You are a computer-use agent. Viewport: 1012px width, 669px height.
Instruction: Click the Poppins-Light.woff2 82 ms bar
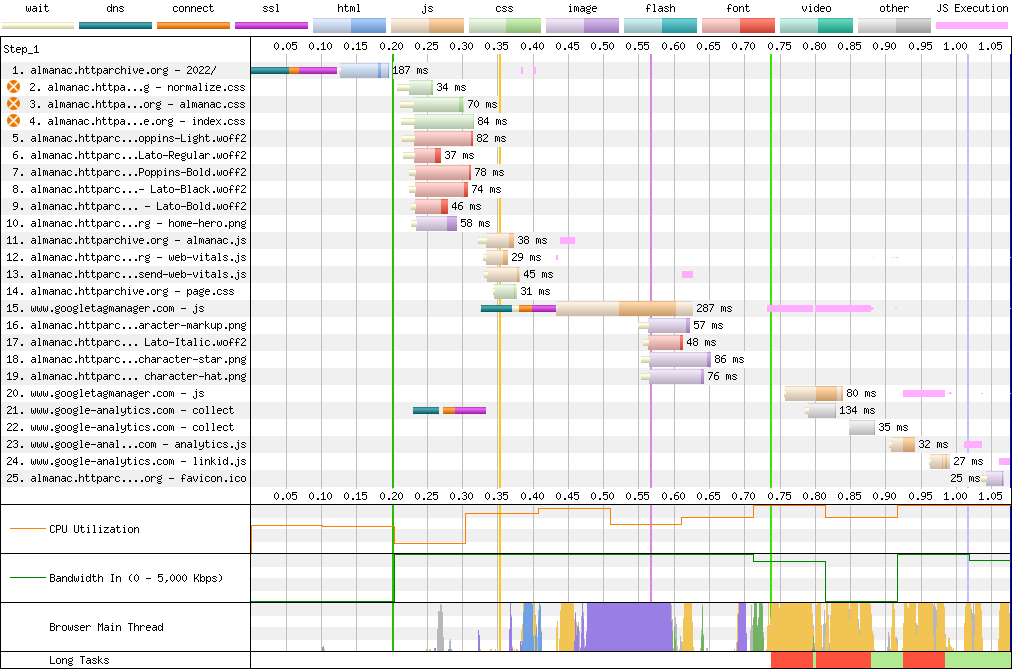pos(442,138)
